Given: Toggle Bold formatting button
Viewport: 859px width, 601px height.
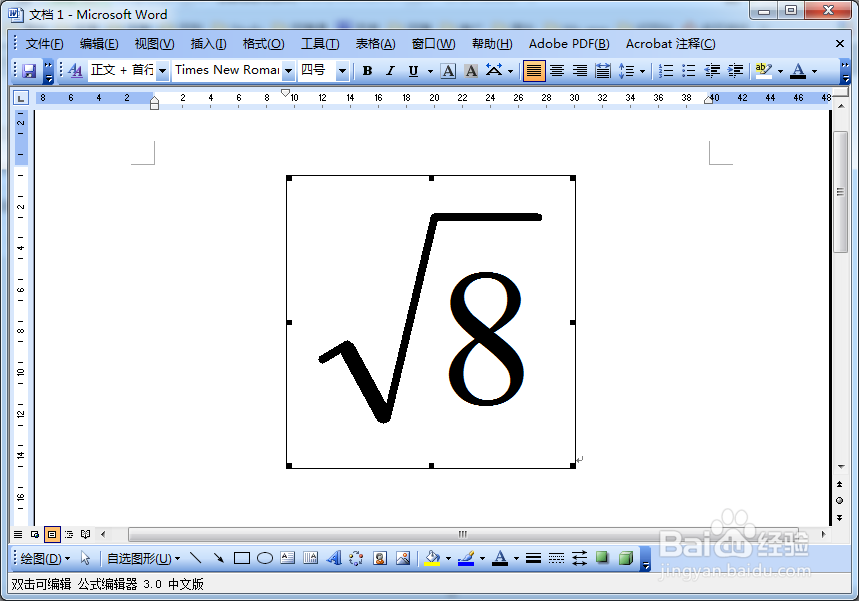Looking at the screenshot, I should [368, 71].
